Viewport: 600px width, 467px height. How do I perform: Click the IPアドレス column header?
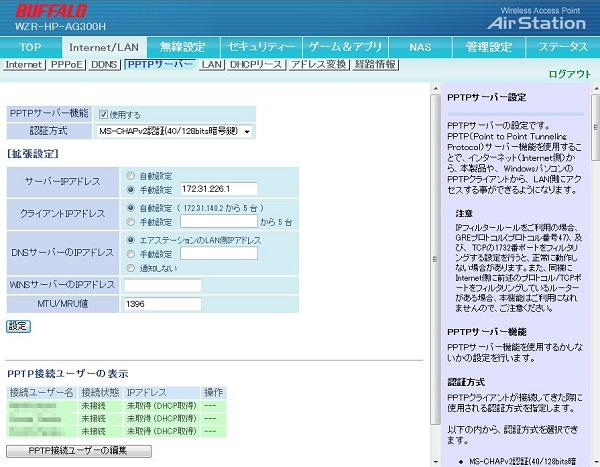(162, 392)
